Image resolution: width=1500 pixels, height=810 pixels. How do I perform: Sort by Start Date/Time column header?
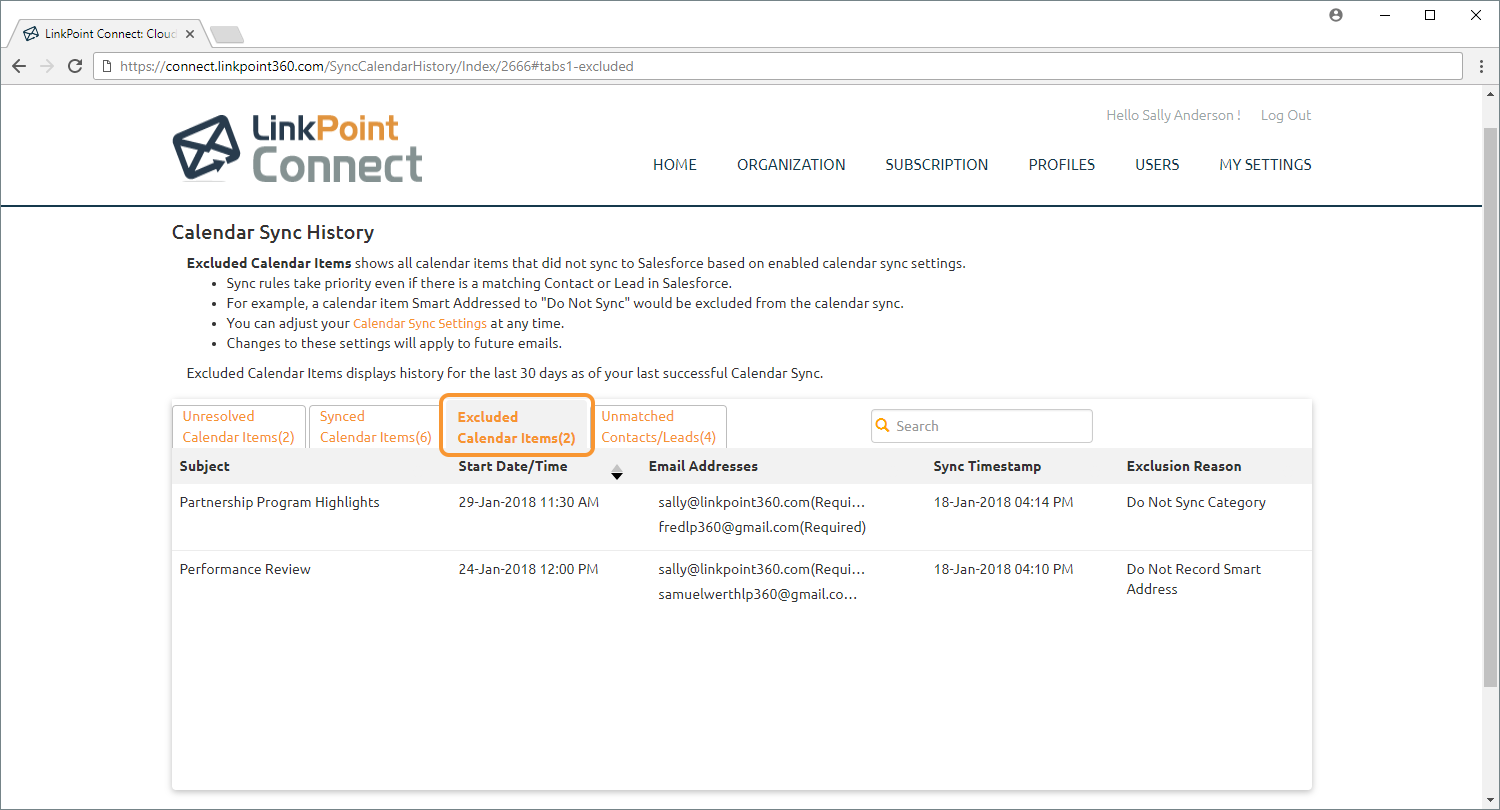tap(513, 466)
